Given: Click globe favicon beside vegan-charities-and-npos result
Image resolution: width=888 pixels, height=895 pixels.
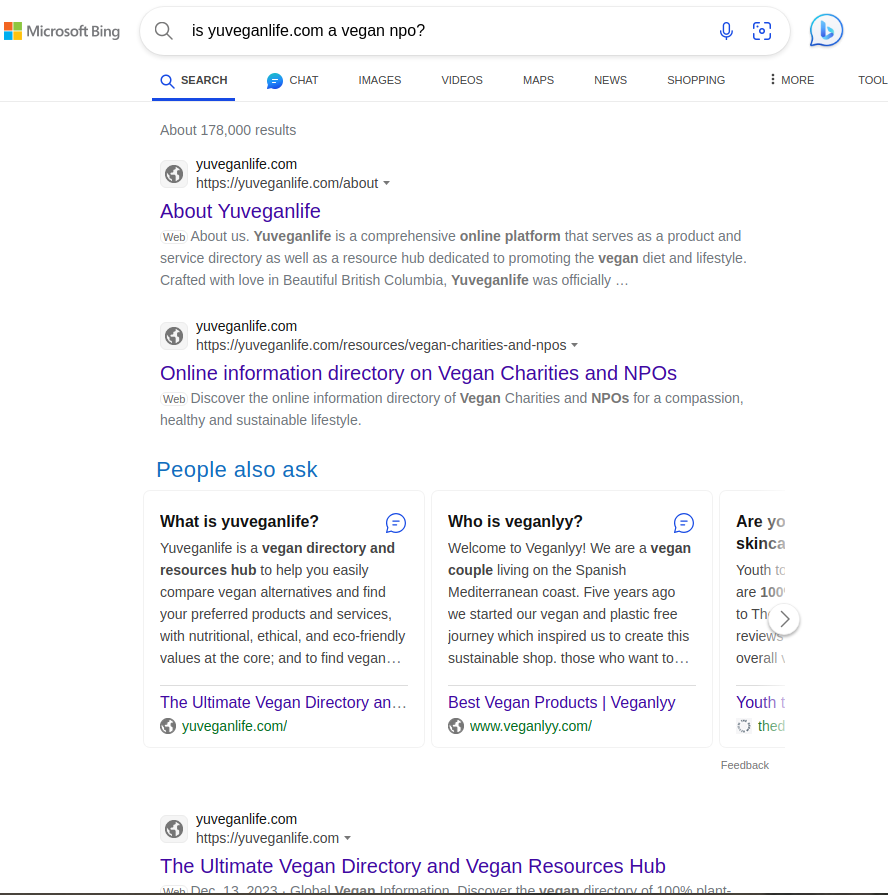Looking at the screenshot, I should click(x=174, y=336).
